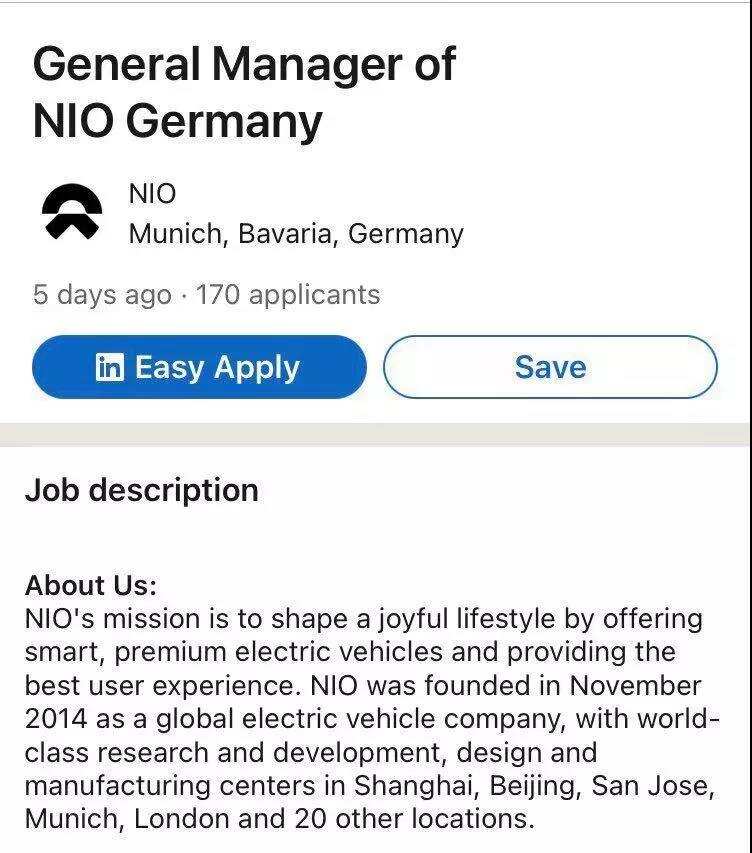Screen dimensions: 752x853
Task: Select the About Us label
Action: pos(90,585)
